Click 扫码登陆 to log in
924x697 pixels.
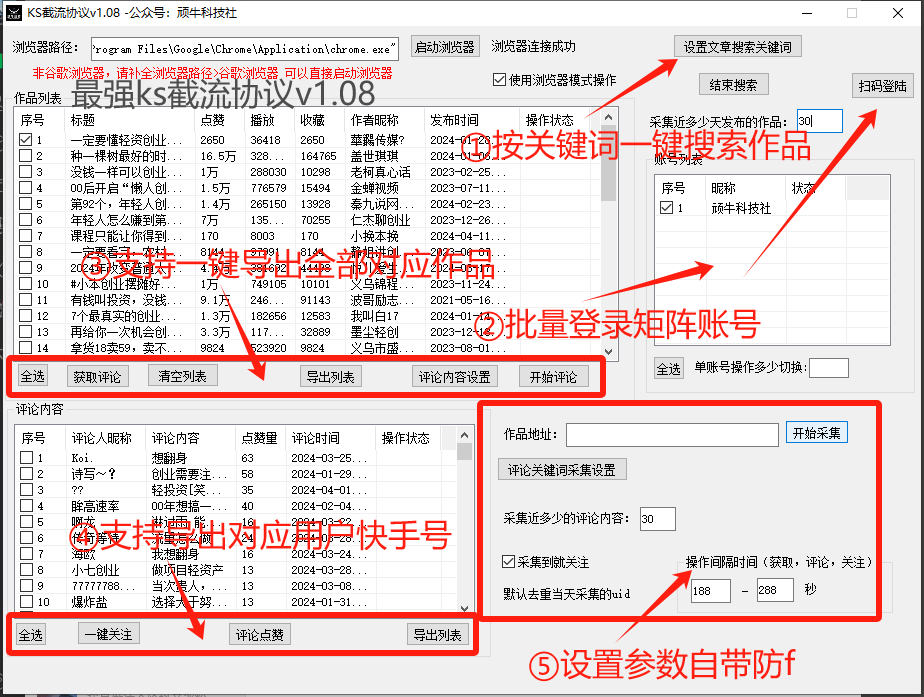click(x=883, y=86)
